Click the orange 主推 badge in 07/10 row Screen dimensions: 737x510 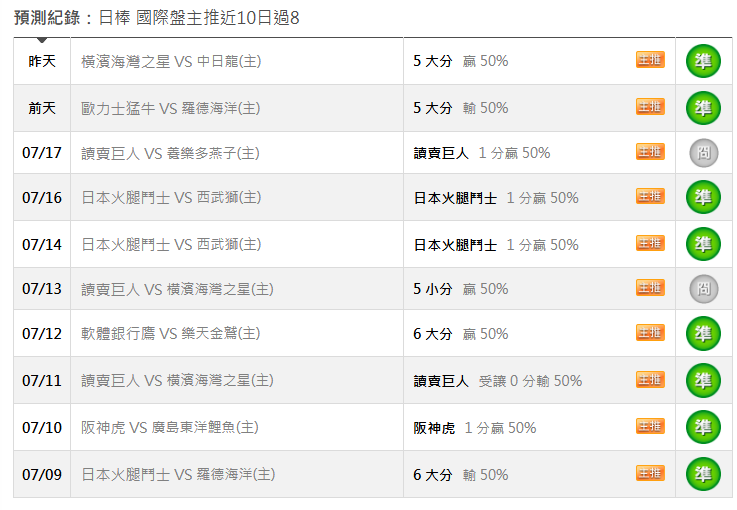tap(650, 426)
